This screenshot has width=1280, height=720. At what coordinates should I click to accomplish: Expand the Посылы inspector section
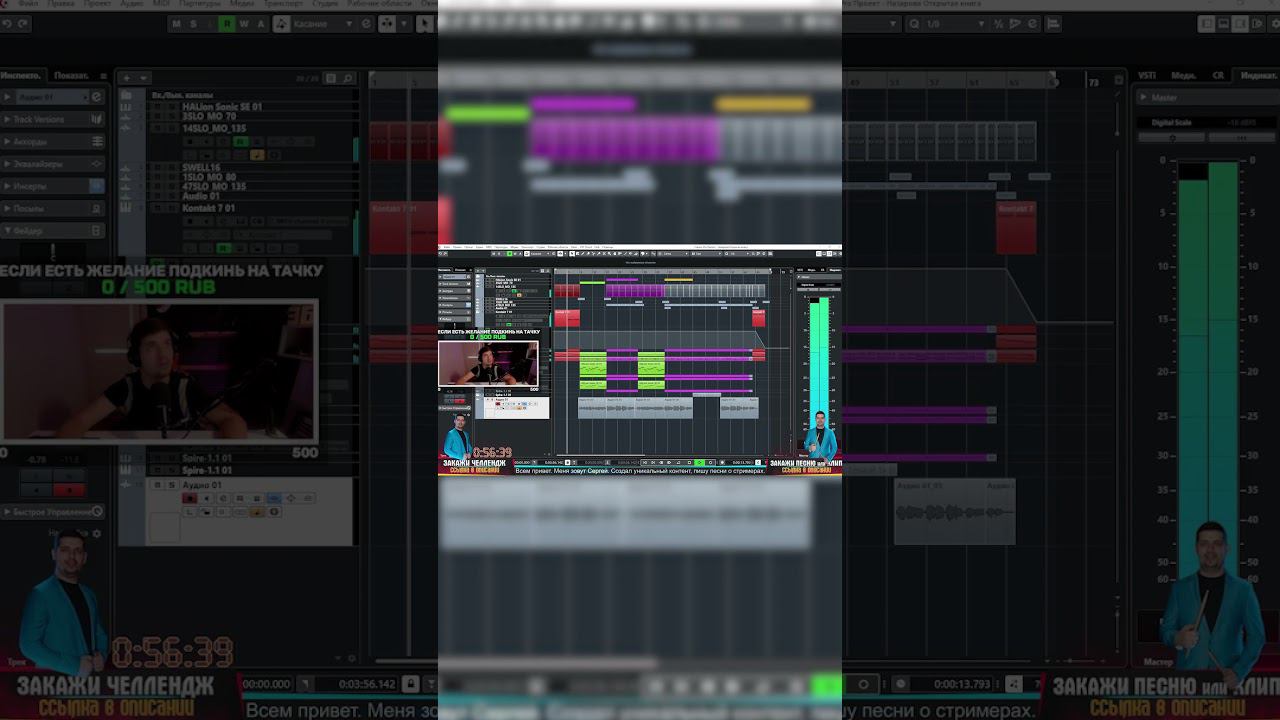(52, 208)
